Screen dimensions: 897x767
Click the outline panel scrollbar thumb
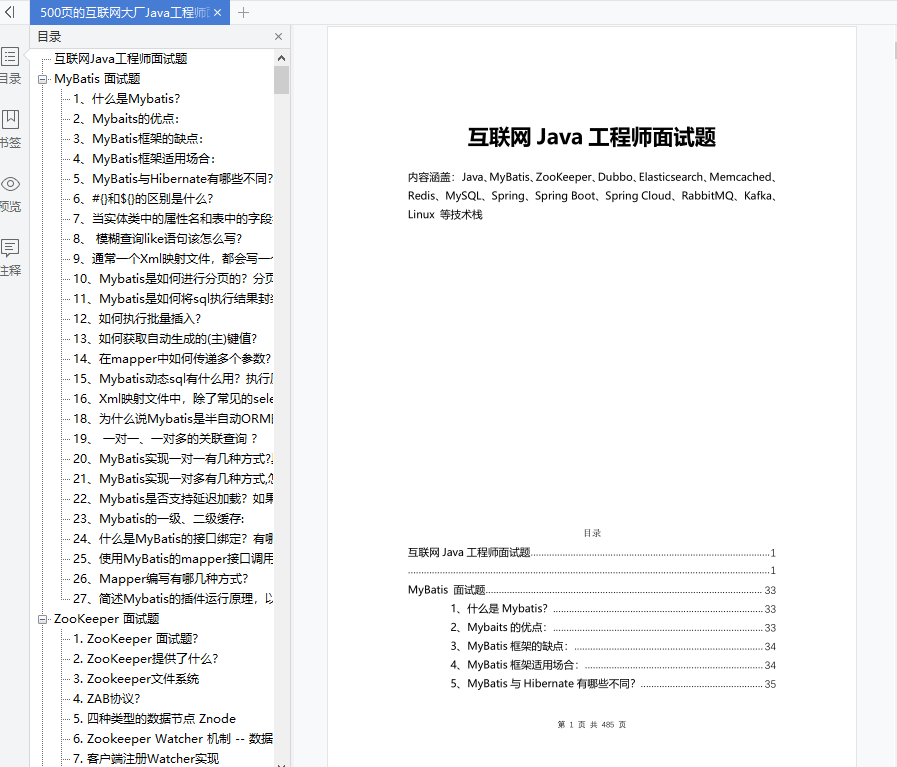[281, 80]
